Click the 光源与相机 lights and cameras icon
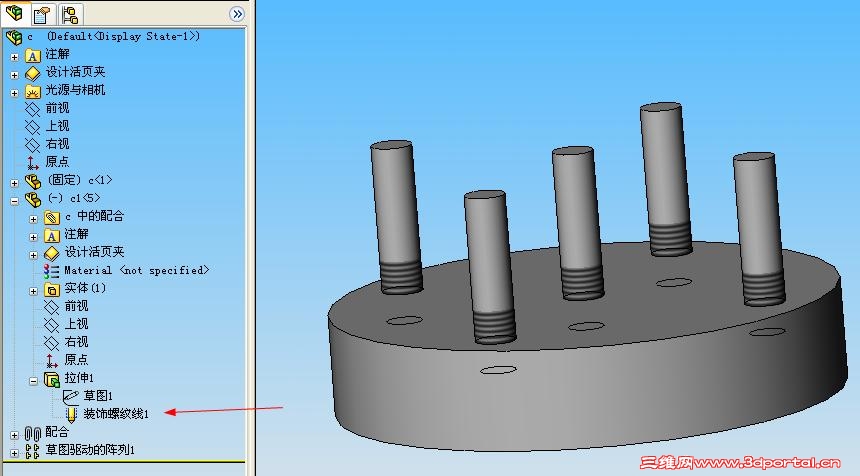 [x=32, y=92]
